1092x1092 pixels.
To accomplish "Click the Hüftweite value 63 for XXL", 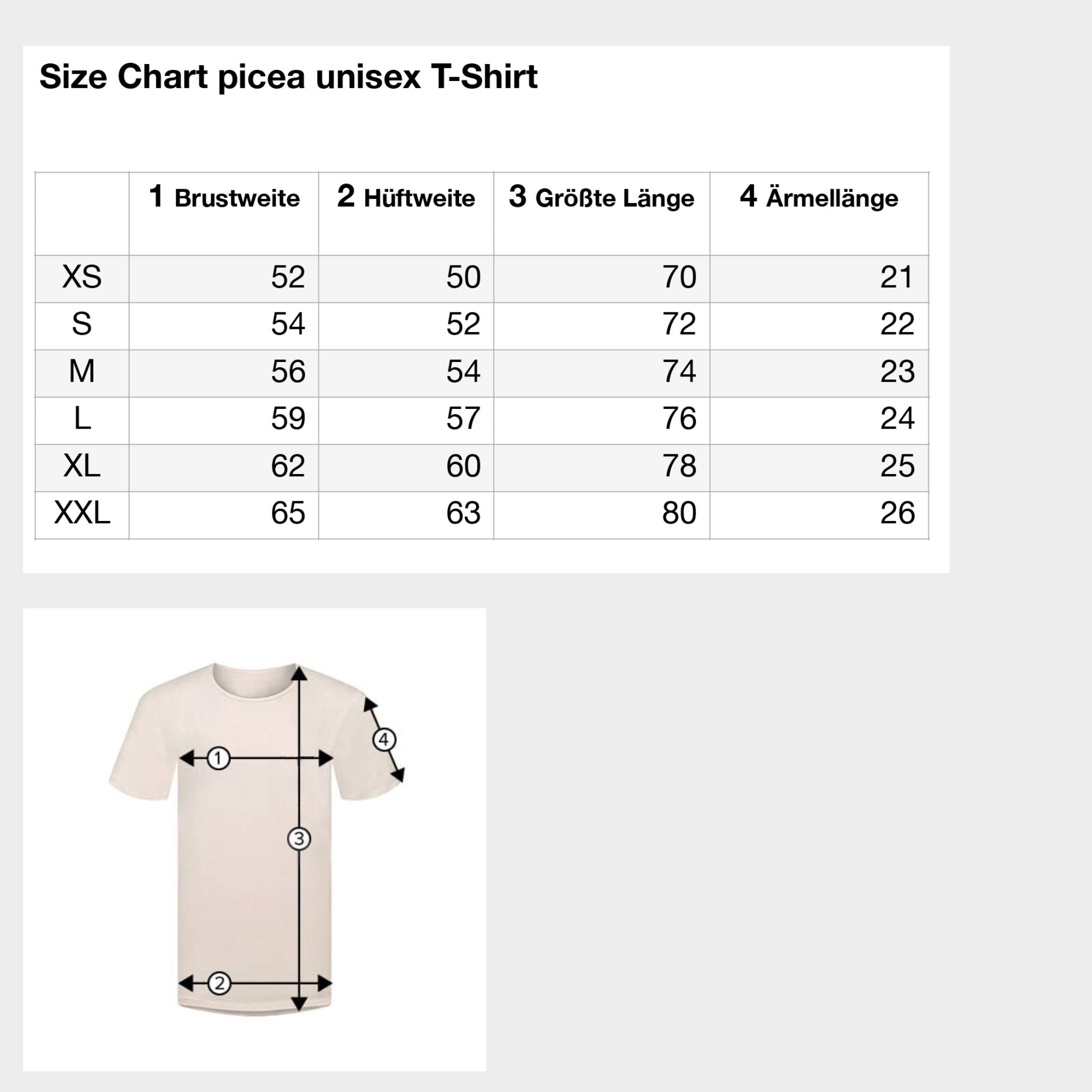I will click(x=463, y=513).
